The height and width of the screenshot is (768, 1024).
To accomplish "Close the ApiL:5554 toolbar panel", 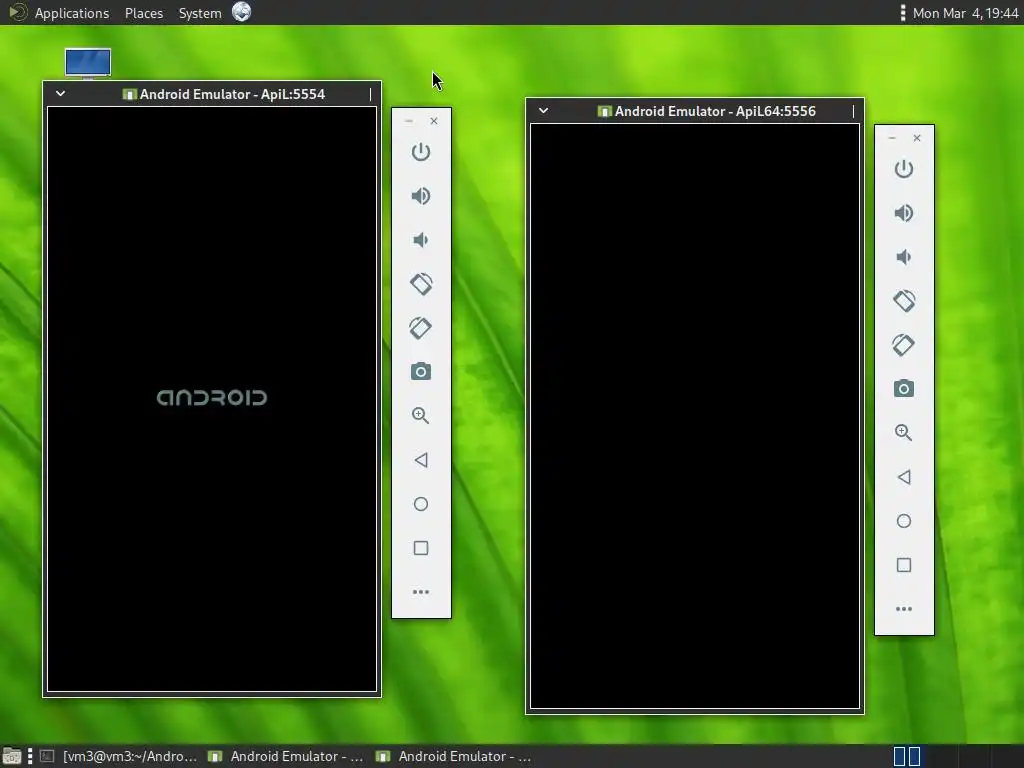I will click(x=434, y=121).
